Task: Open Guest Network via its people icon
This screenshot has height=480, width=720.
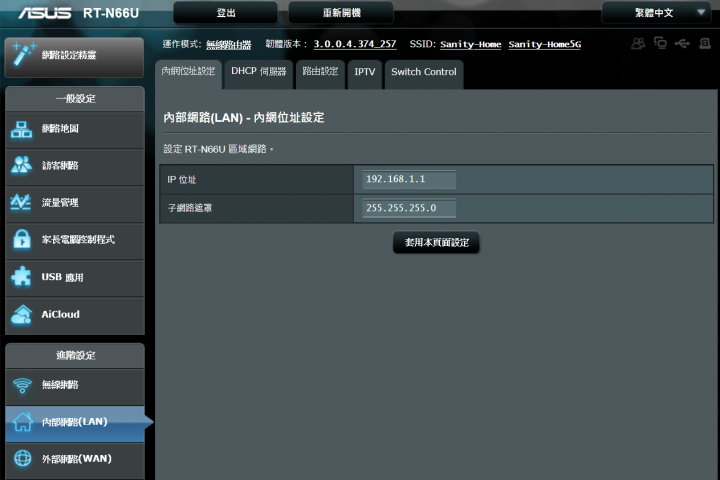Action: coord(22,165)
